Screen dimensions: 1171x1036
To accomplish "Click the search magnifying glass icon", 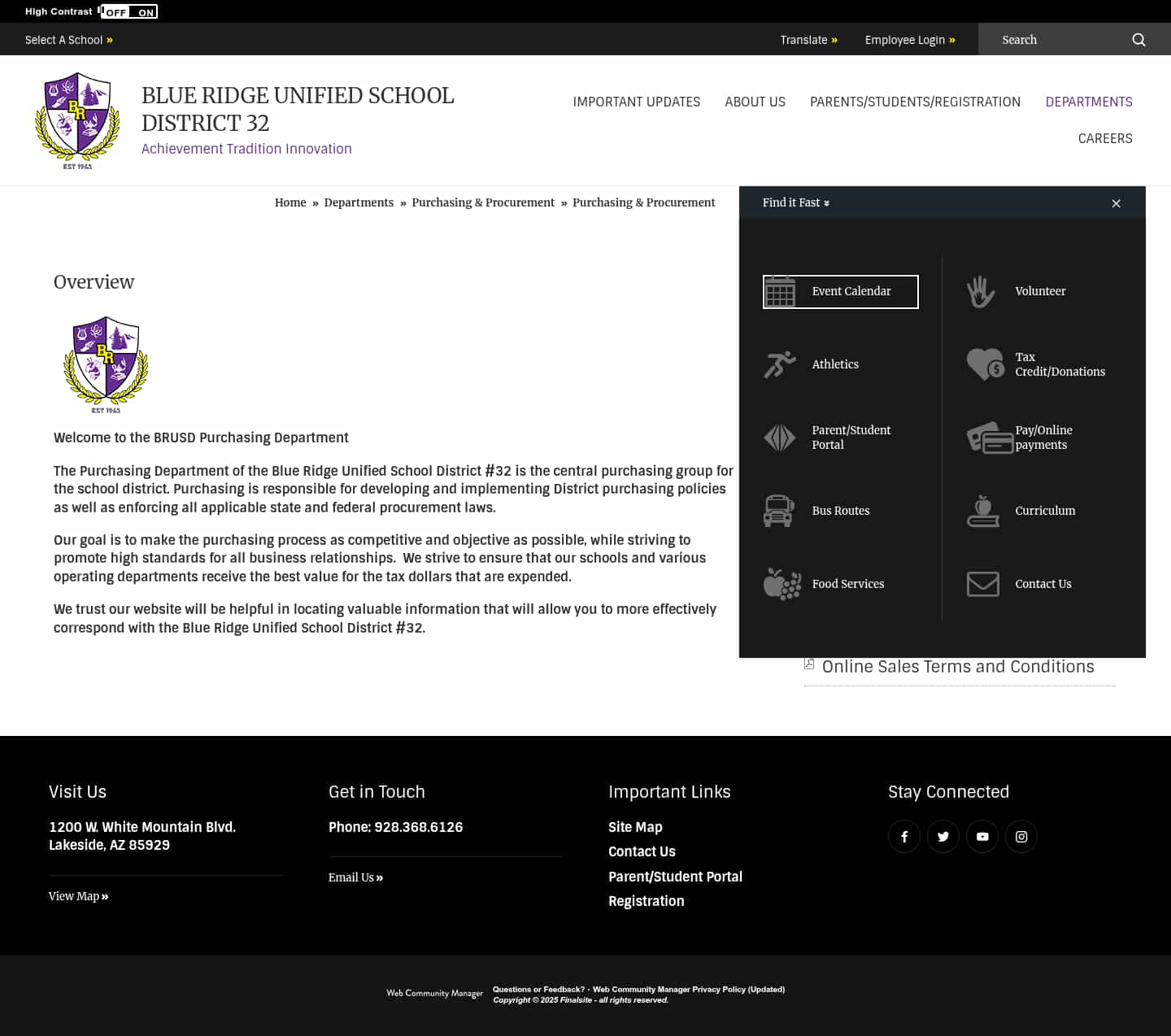I will pos(1138,40).
